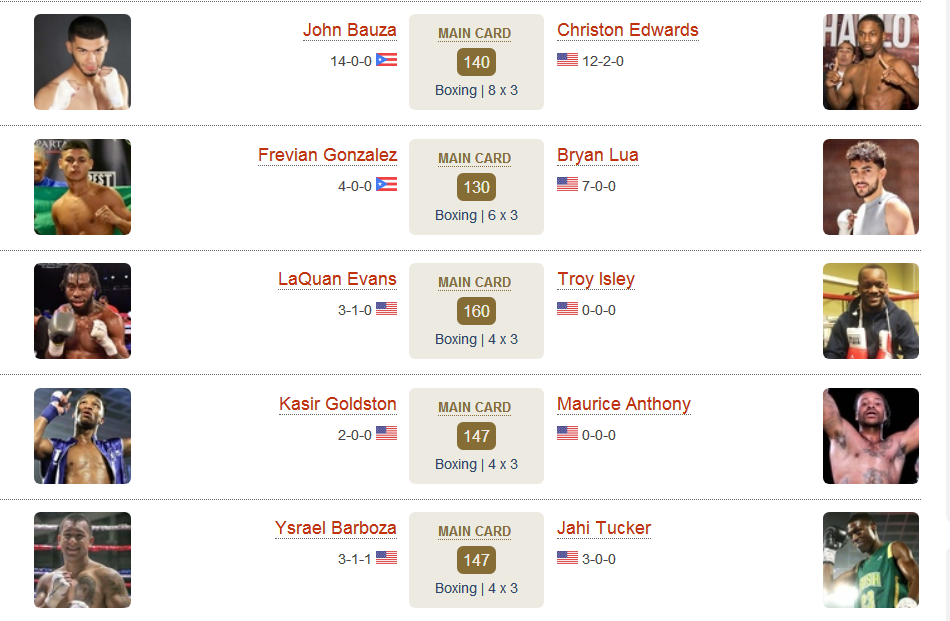This screenshot has height=621, width=950.
Task: Go to Troy Isley's profile page
Action: tap(596, 279)
